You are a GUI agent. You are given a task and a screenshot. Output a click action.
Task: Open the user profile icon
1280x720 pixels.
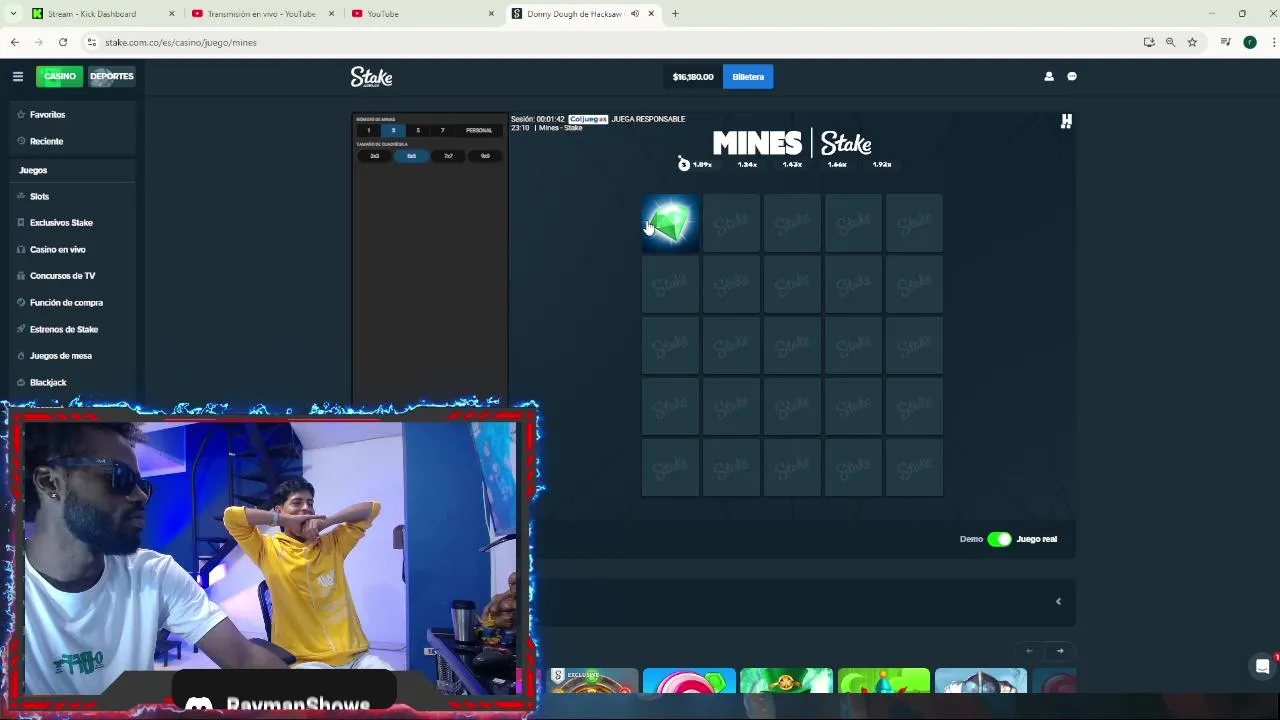1049,76
